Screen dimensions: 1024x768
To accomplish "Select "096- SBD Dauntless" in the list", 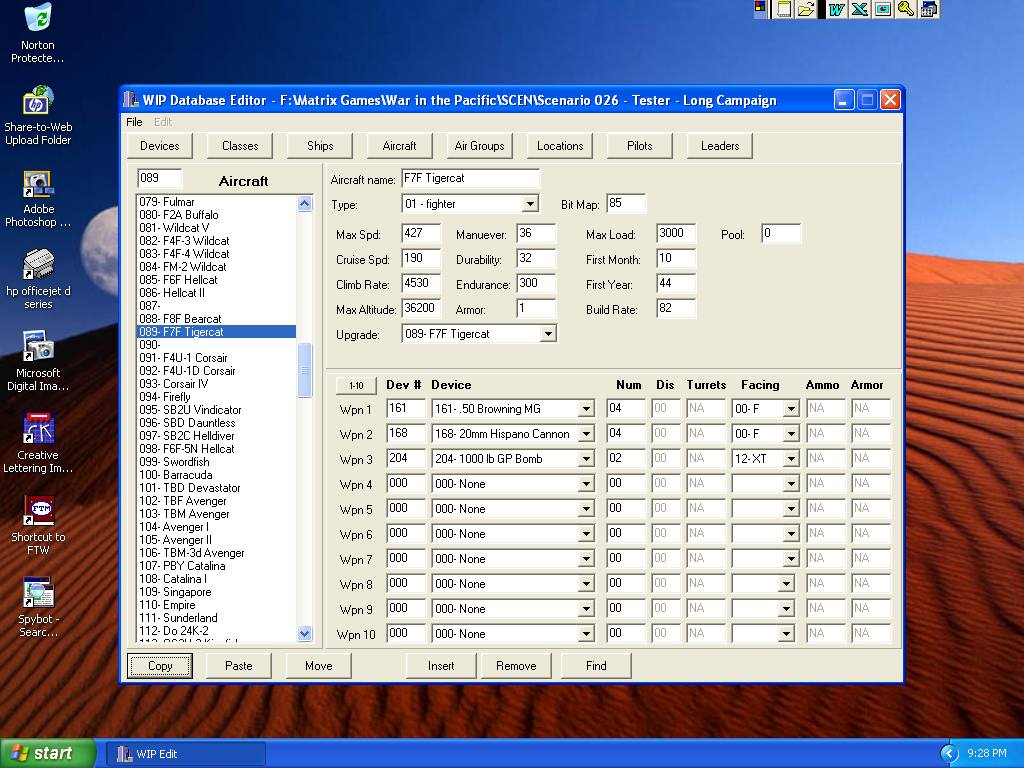I will [216, 423].
